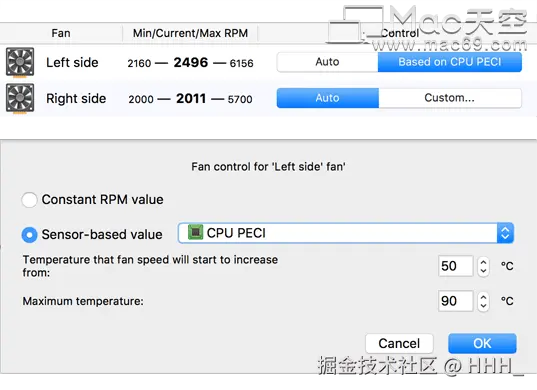This screenshot has height=390, width=537.
Task: Decrease the maximum temperature with its stepper
Action: click(483, 306)
